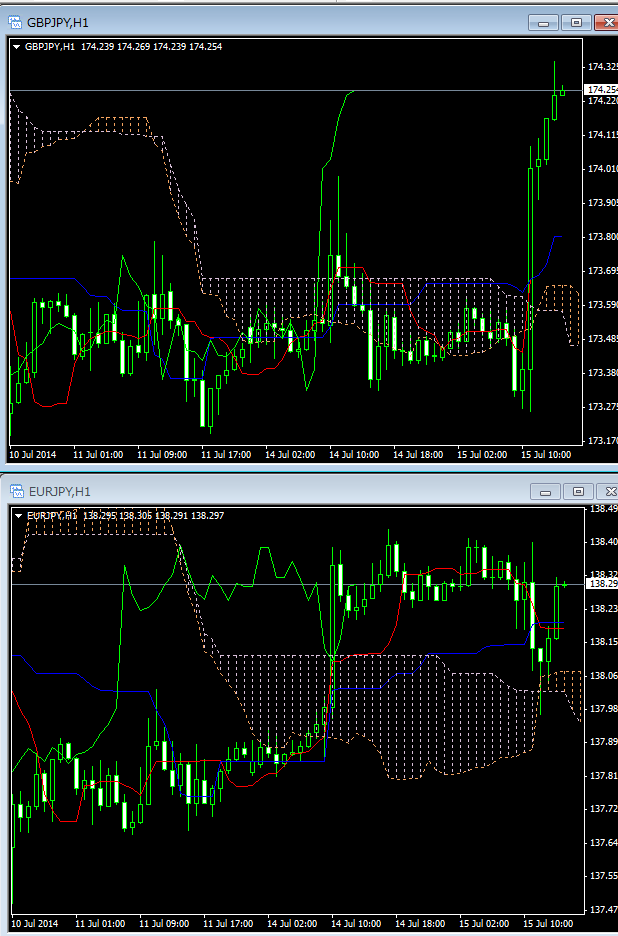
Task: Click the 138.40 price label on EURJPY
Action: coord(603,541)
